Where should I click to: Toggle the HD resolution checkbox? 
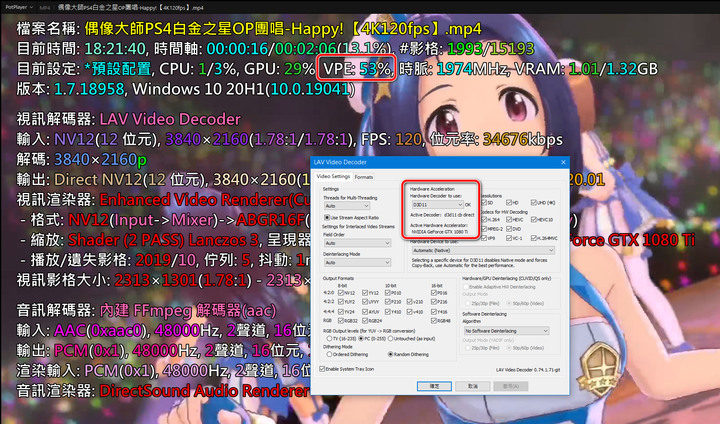509,203
